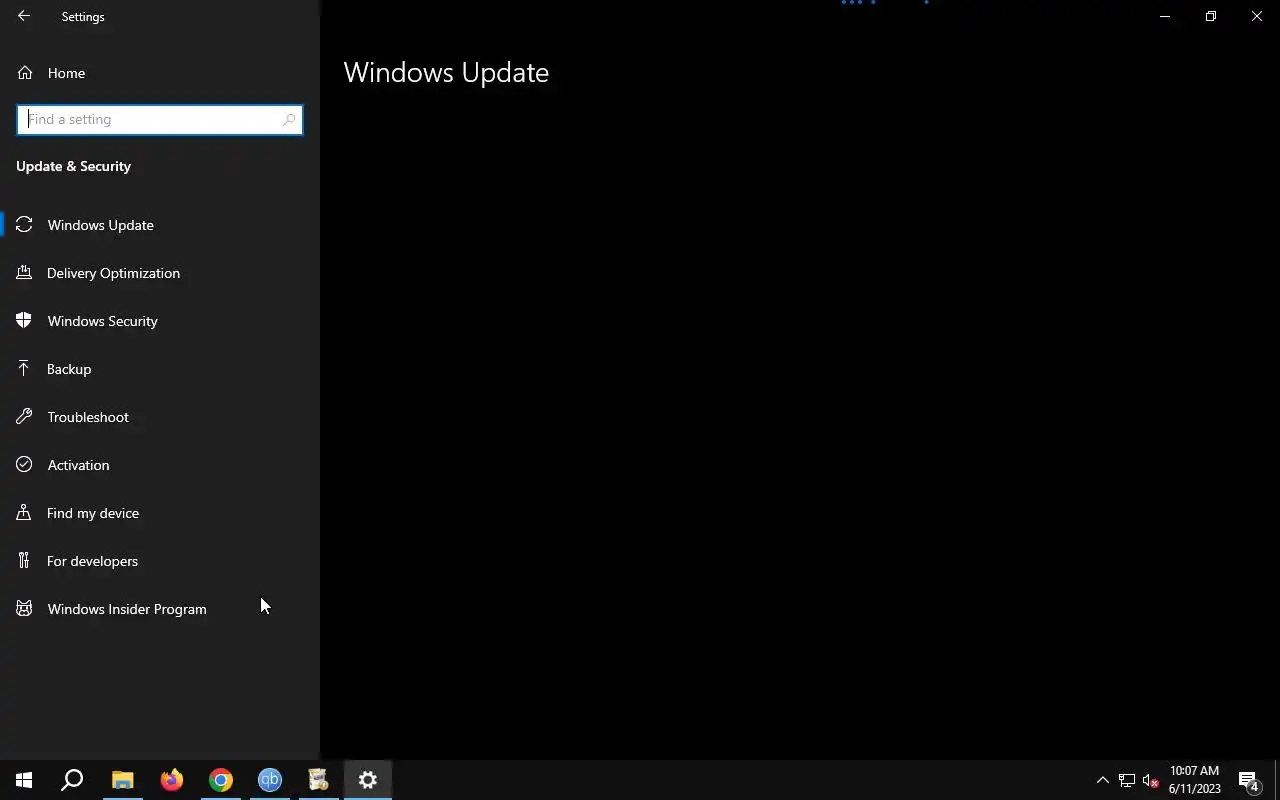Open the For developers page

coord(160,561)
